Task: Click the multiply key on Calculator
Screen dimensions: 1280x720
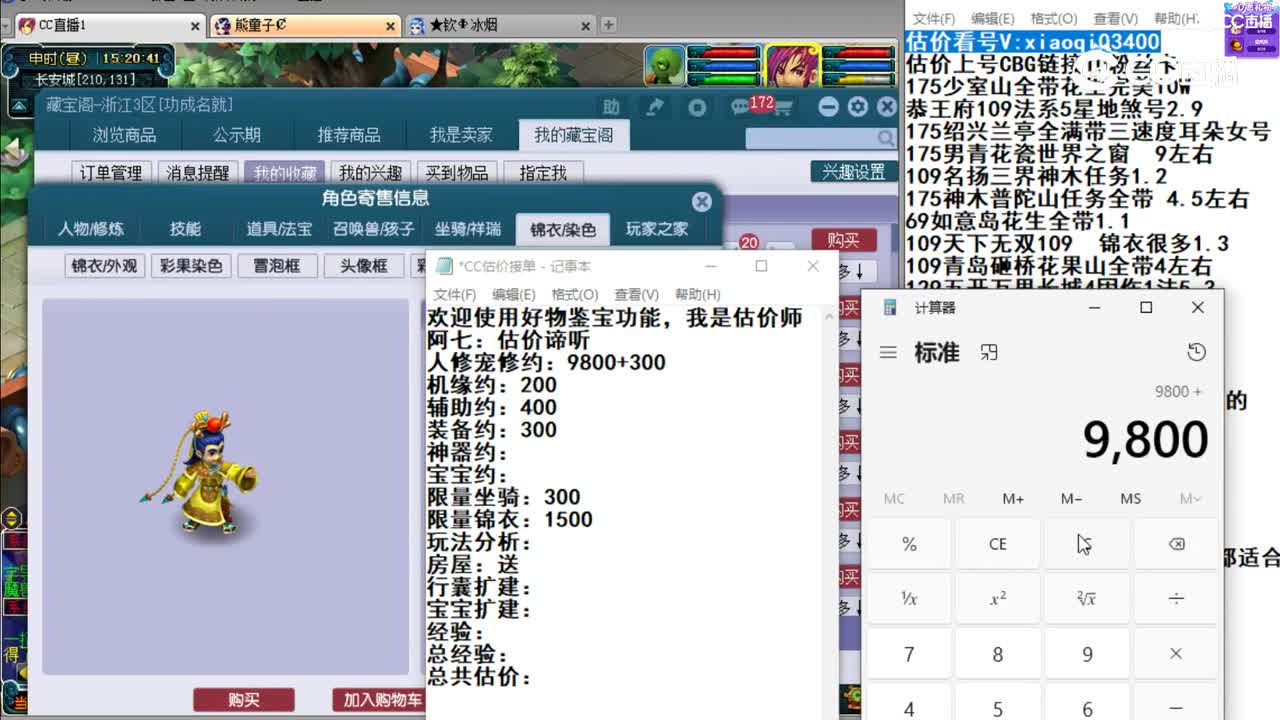Action: point(1176,654)
